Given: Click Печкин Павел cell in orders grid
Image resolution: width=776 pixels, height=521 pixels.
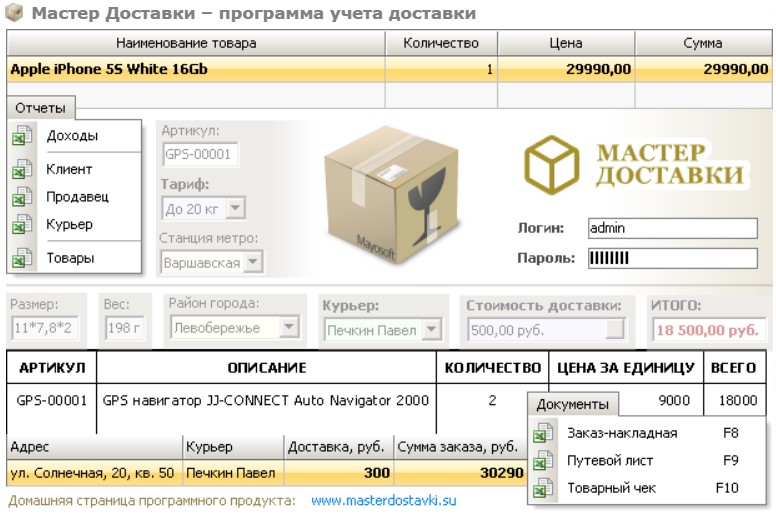Looking at the screenshot, I should 233,473.
